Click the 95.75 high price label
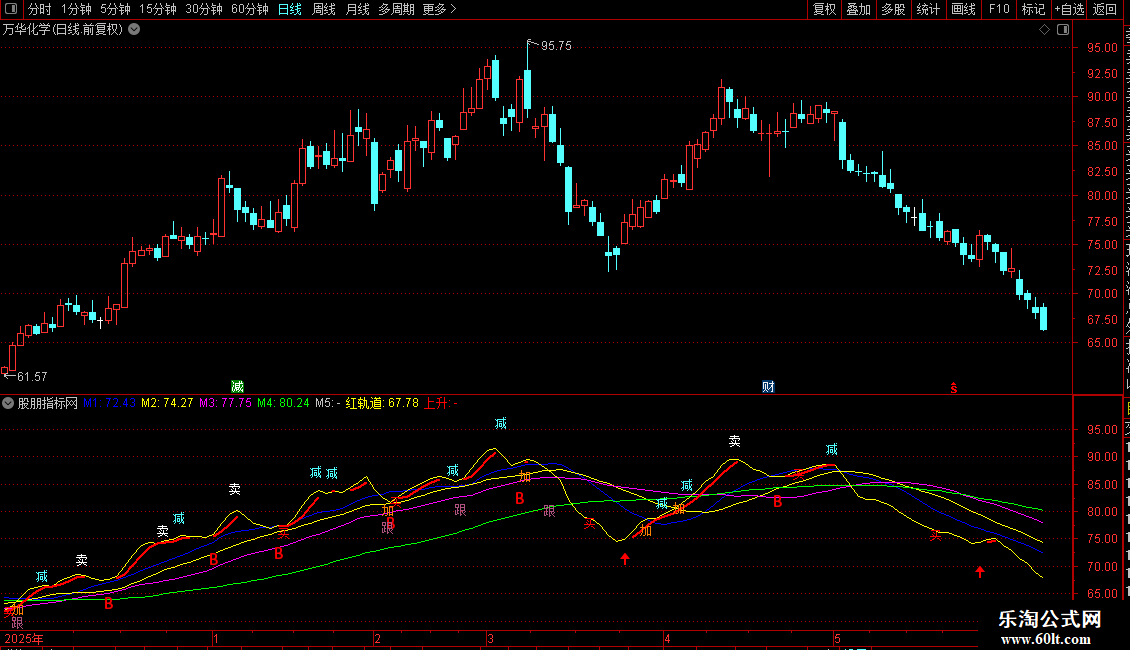Image resolution: width=1130 pixels, height=650 pixels. [556, 46]
